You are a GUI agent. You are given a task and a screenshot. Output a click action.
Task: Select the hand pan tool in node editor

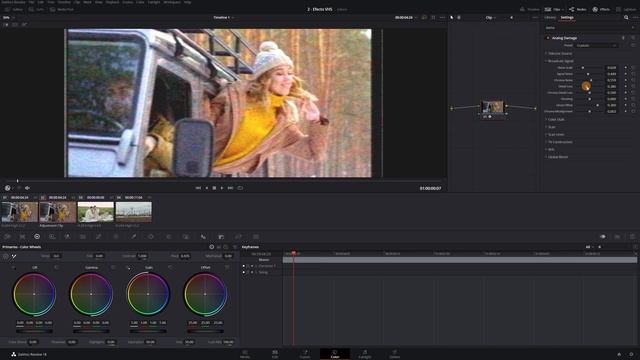pos(459,18)
